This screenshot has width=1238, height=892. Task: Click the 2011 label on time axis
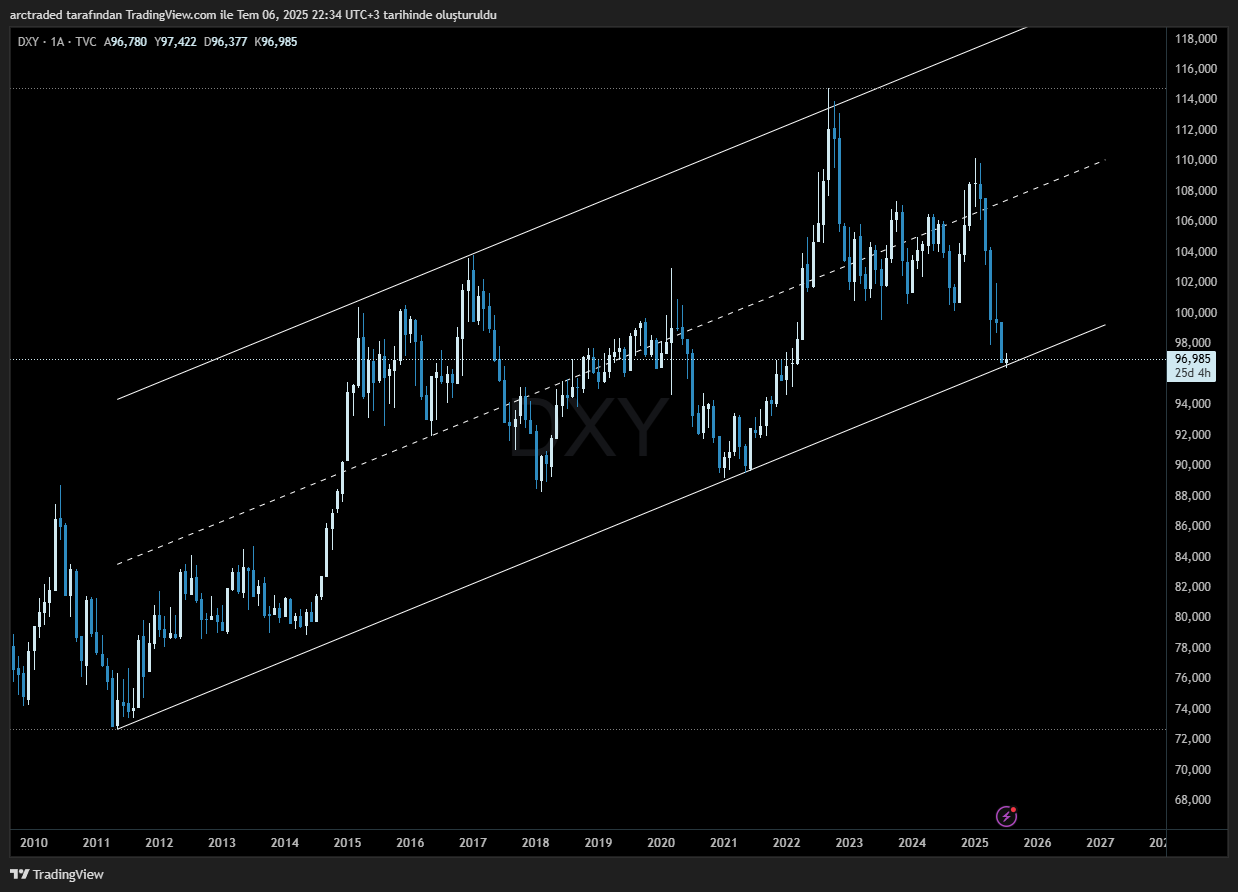[96, 843]
